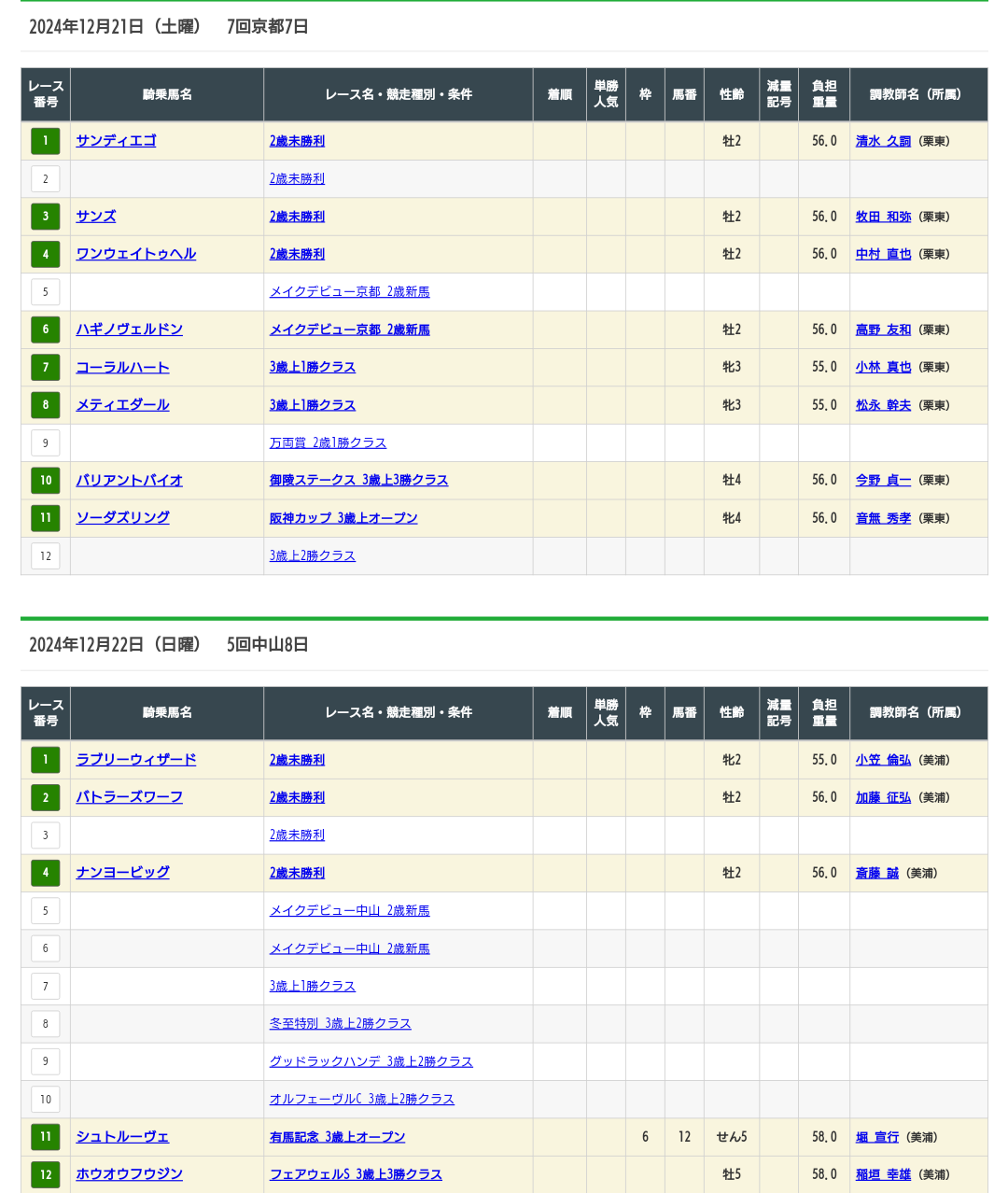Open trainer link 今野 貞一
Viewport: 1008px width, 1193px height.
(883, 480)
